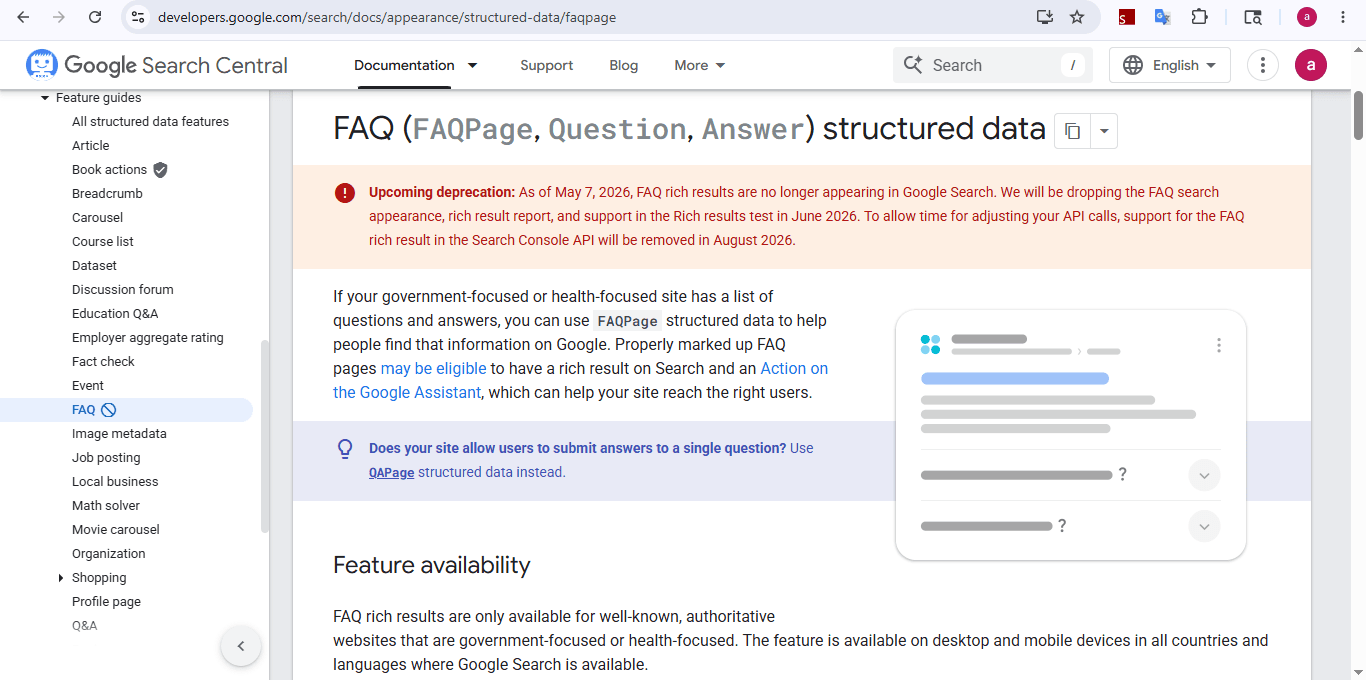
Task: Open site information icon in address bar
Action: point(139,17)
